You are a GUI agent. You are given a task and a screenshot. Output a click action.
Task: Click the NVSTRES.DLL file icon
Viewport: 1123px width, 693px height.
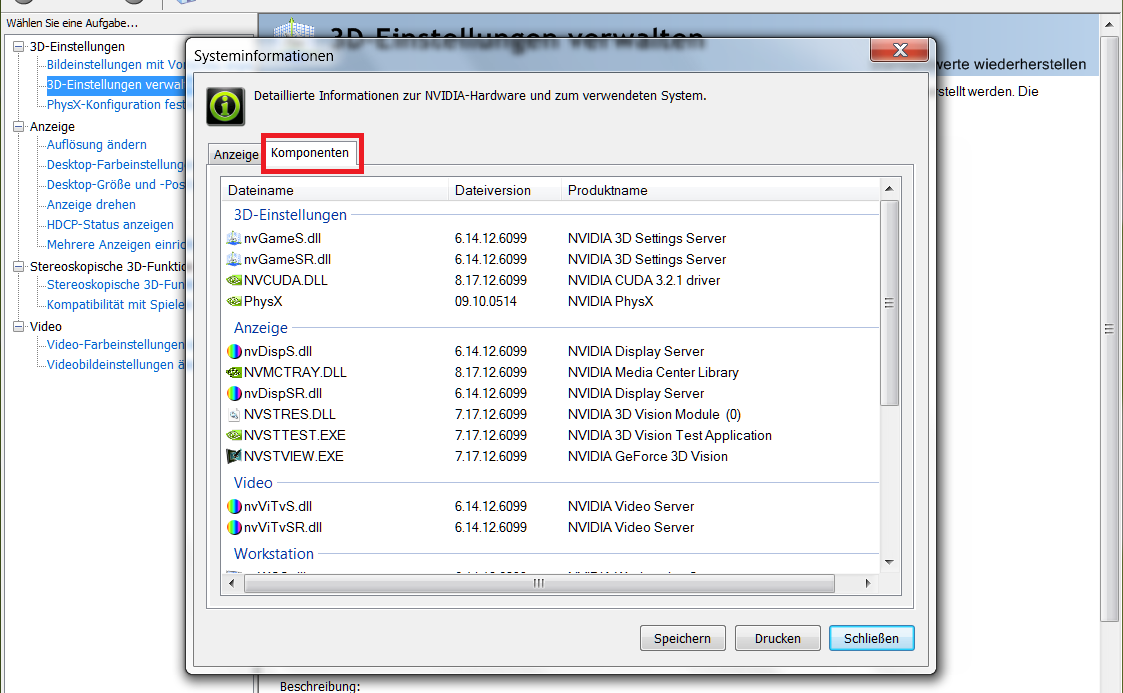tap(233, 415)
